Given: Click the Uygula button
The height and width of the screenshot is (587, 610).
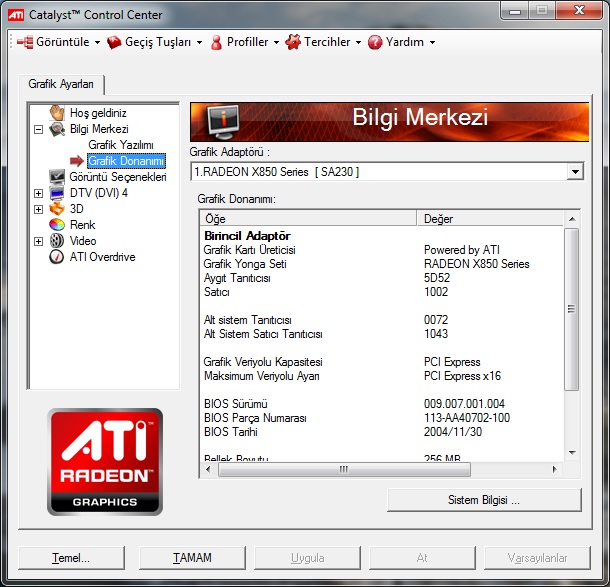Looking at the screenshot, I should [307, 558].
